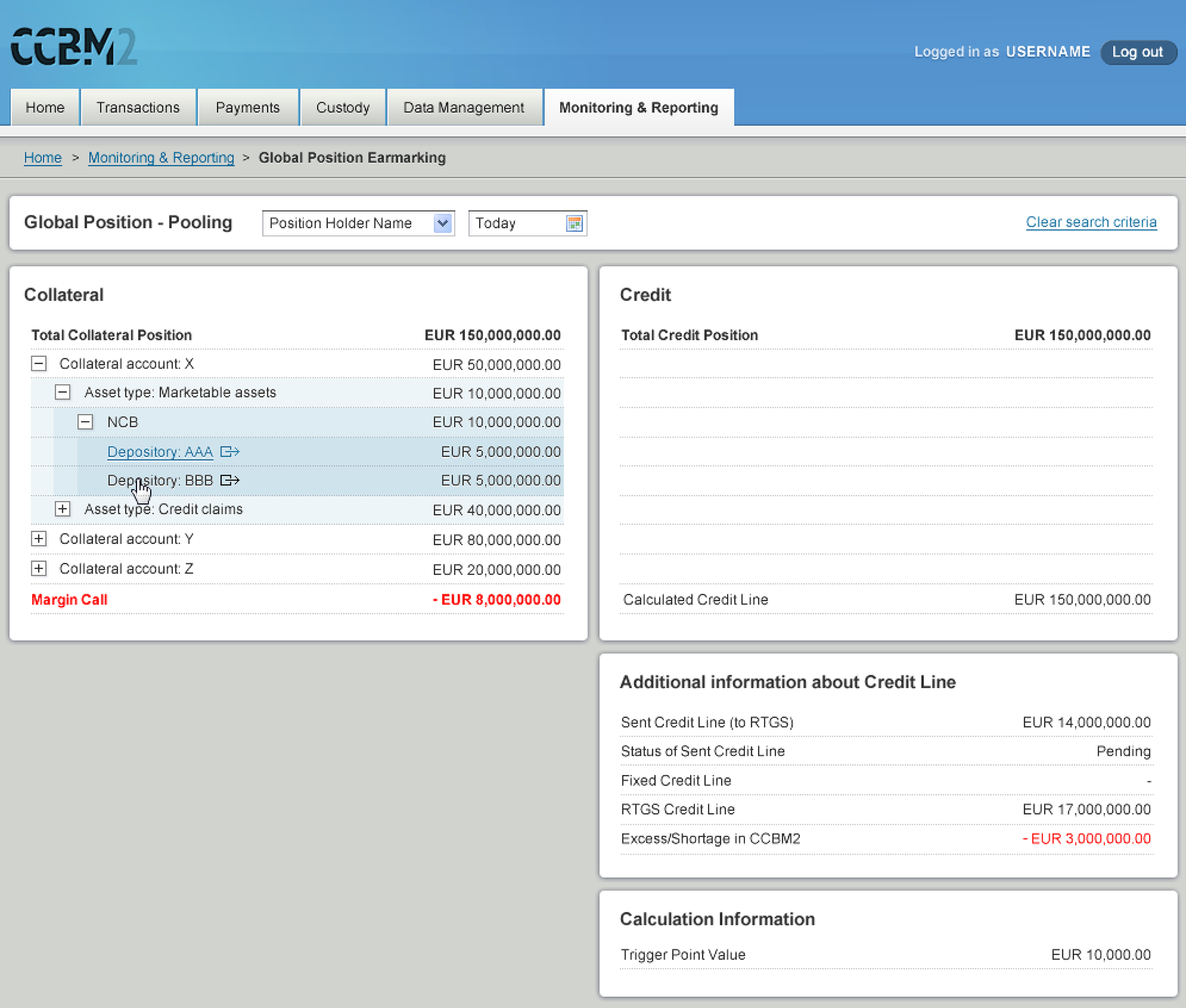Click the Excess/Shortage in CCBM2 label

[710, 838]
